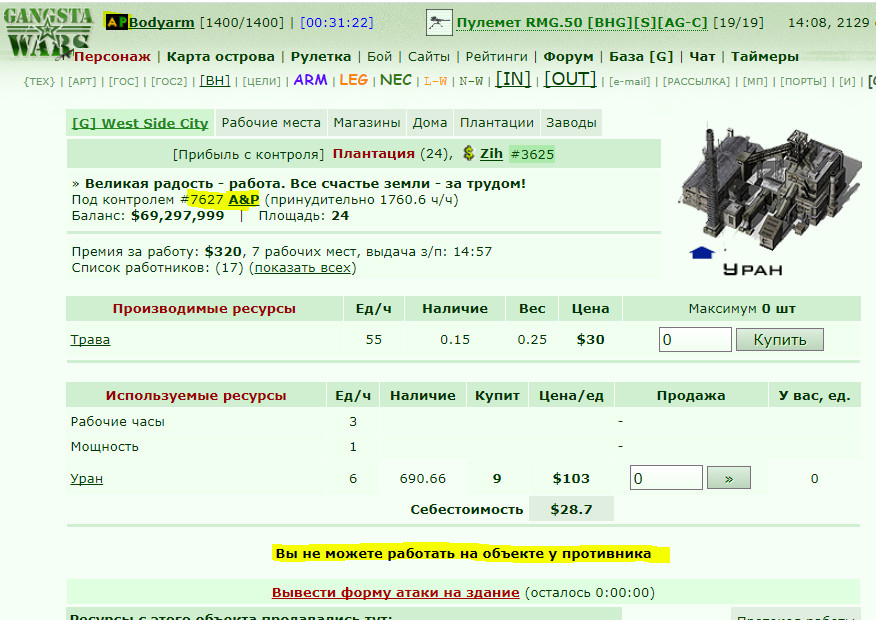876x620 pixels.
Task: Click the [МП] shortcut link
Action: tap(755, 82)
